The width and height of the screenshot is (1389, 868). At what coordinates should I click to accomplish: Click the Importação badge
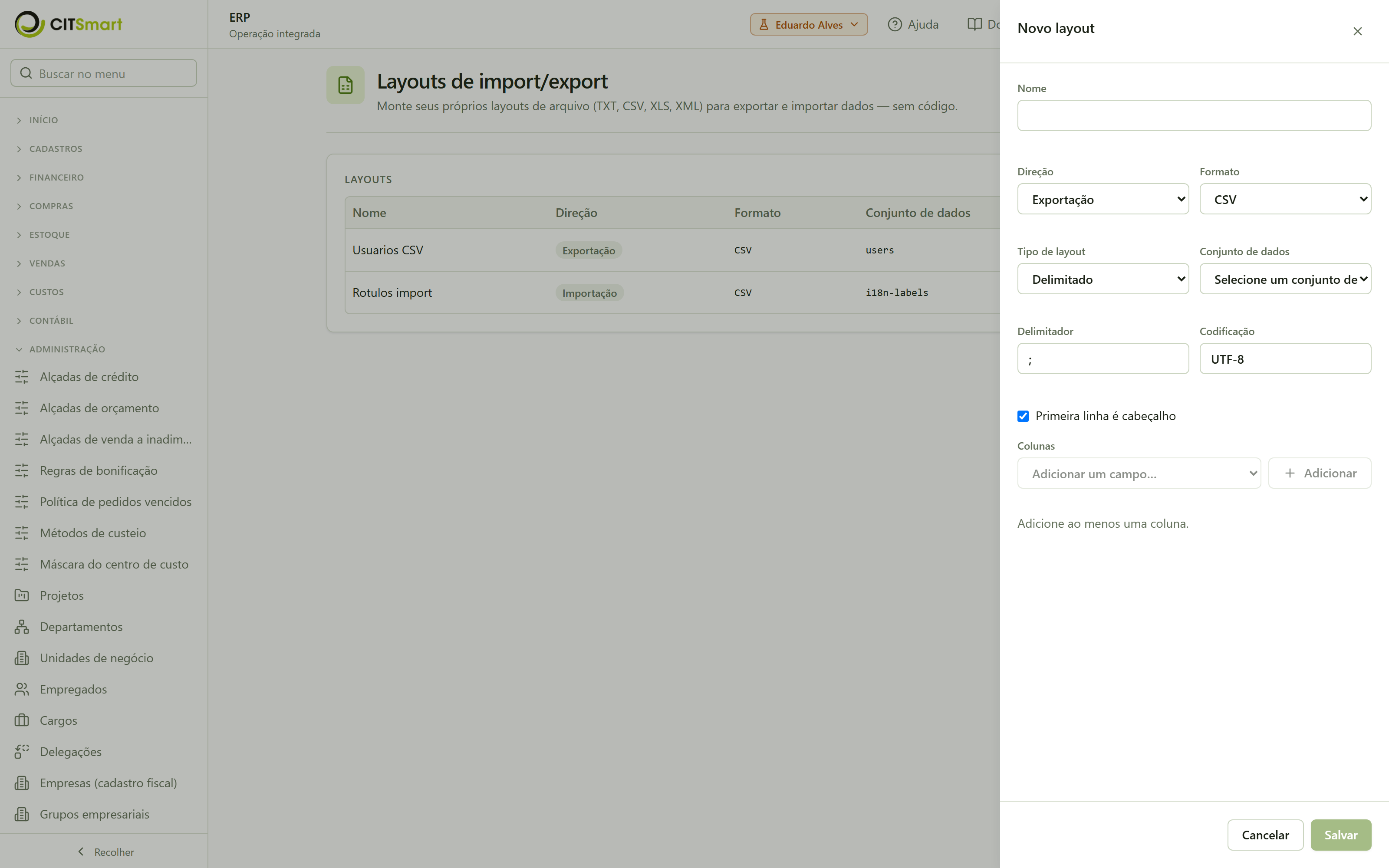(589, 293)
